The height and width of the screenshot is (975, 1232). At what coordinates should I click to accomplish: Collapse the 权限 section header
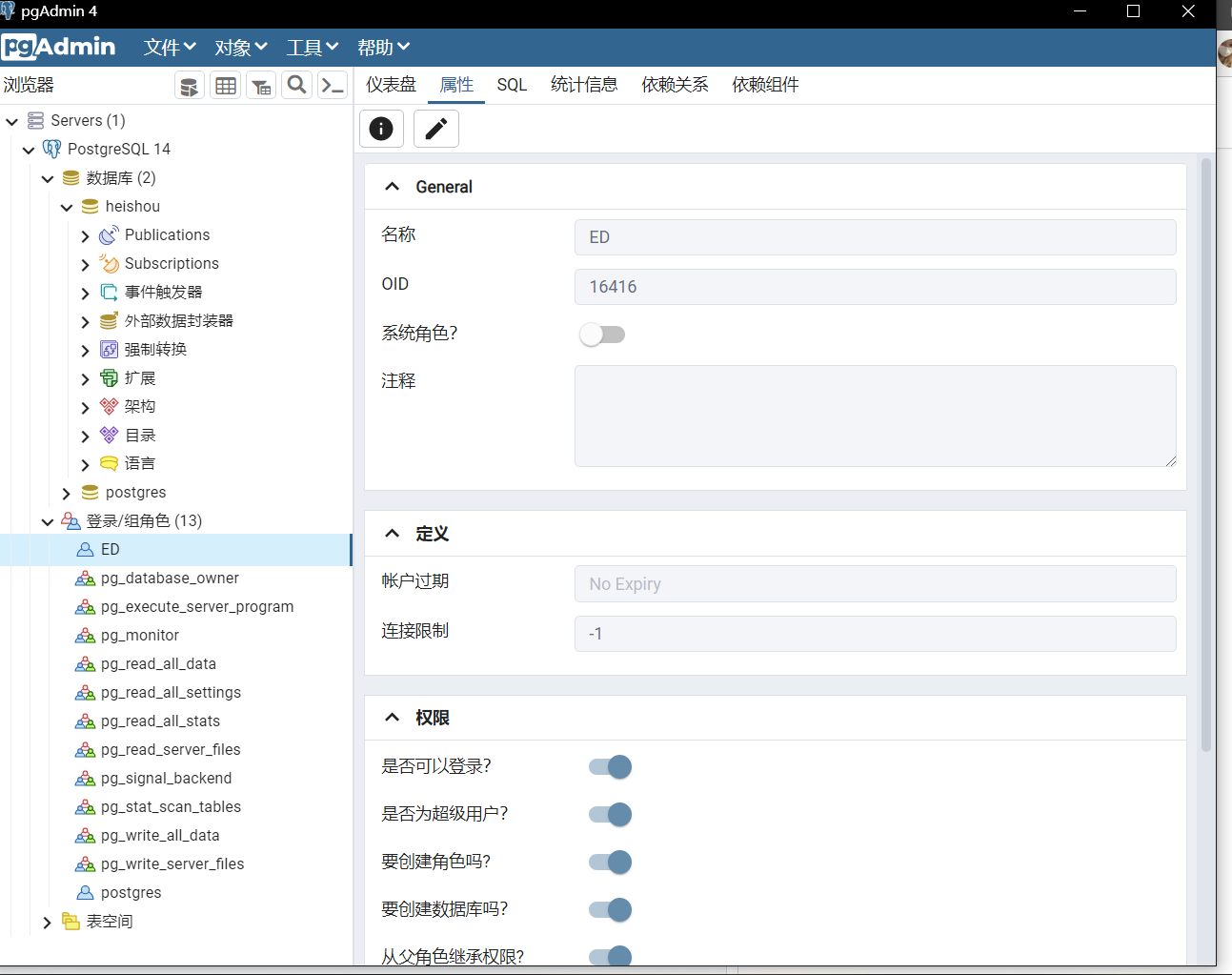point(393,718)
